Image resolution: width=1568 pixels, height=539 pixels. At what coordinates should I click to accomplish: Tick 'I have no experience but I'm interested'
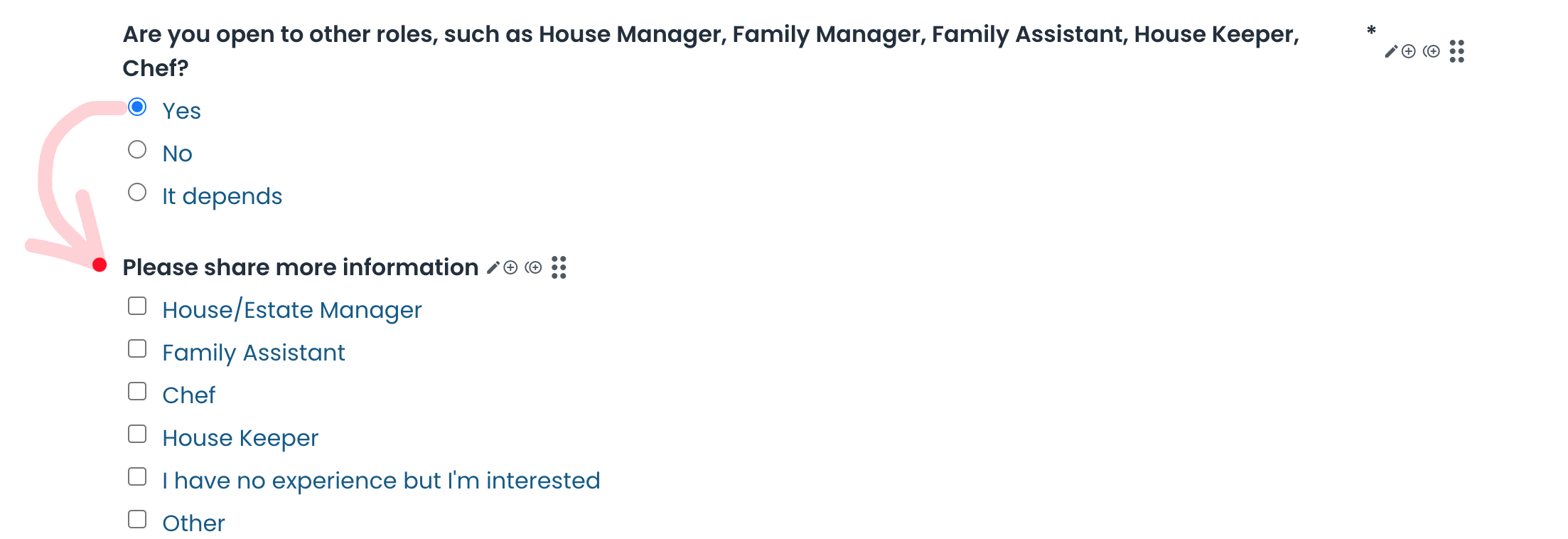tap(137, 477)
